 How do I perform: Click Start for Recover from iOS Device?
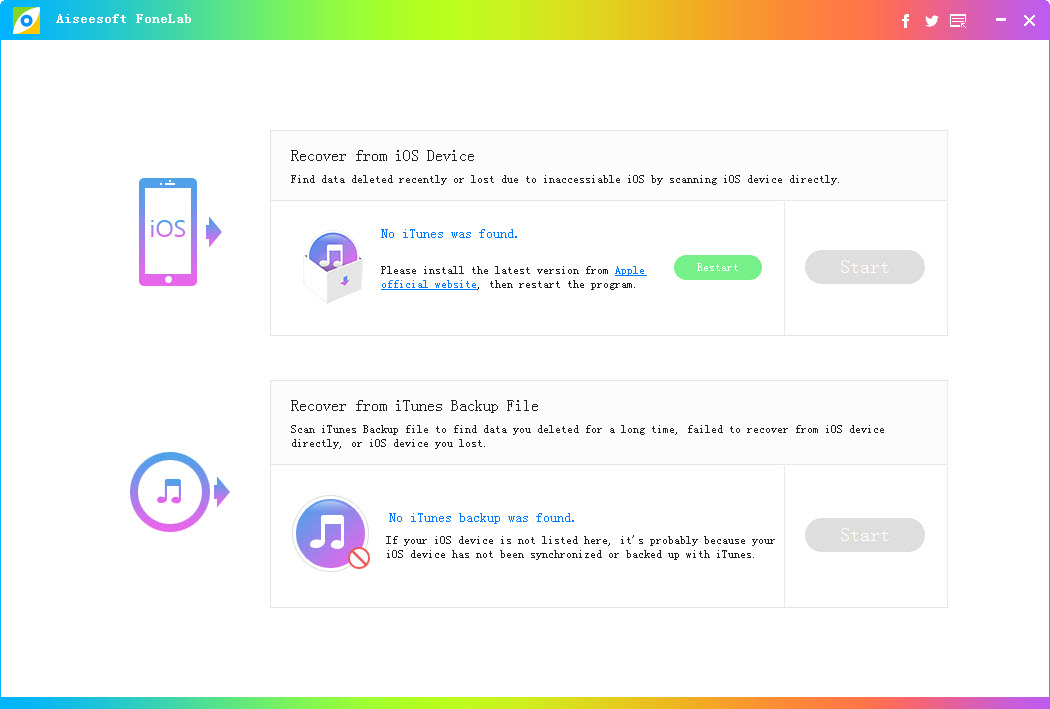[x=865, y=267]
